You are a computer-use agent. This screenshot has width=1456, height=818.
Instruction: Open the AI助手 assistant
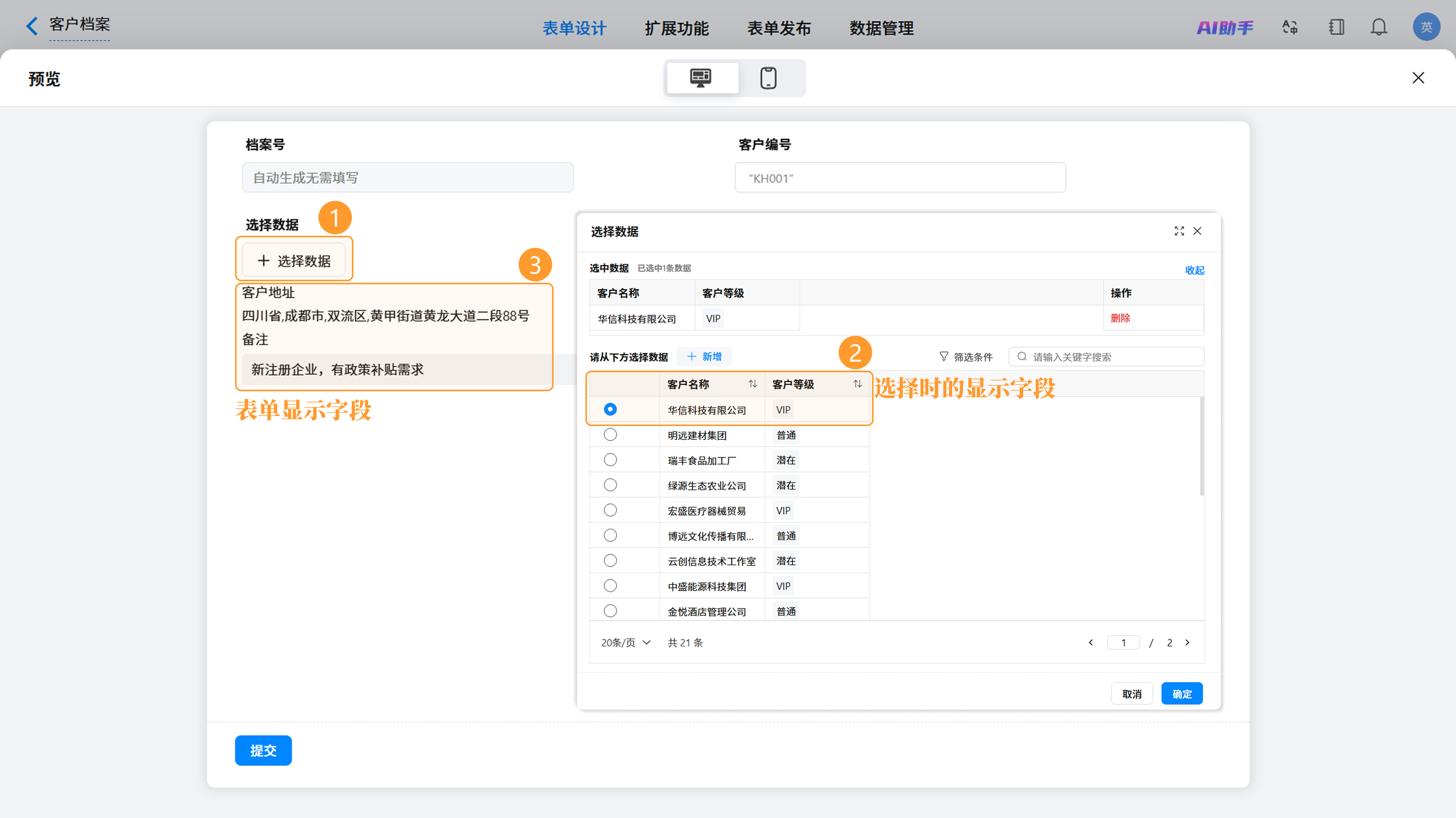1224,27
